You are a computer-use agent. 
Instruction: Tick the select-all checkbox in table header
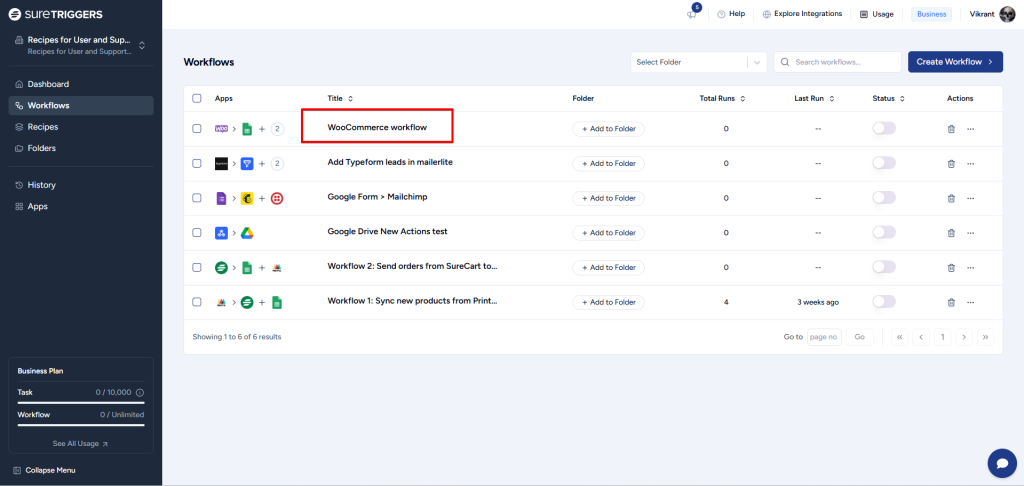point(197,98)
